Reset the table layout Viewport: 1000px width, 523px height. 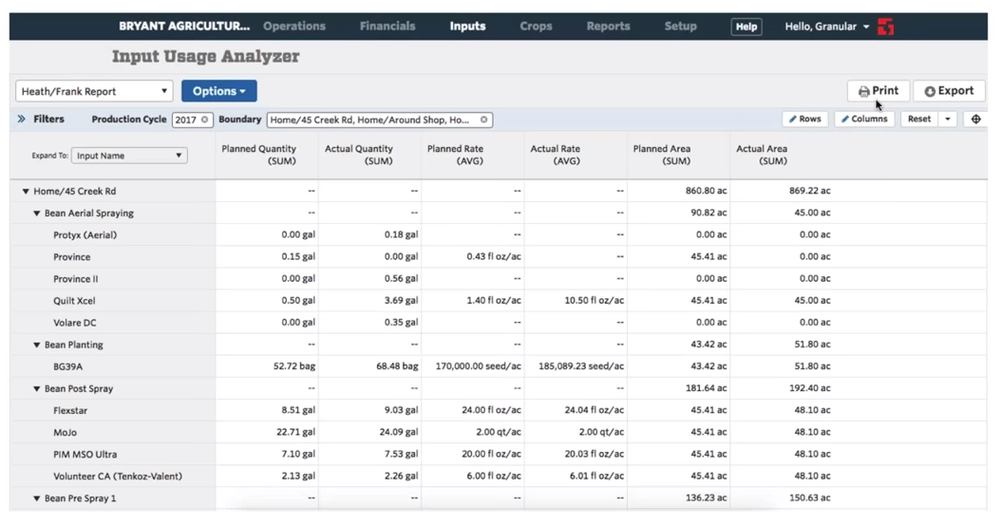[919, 119]
